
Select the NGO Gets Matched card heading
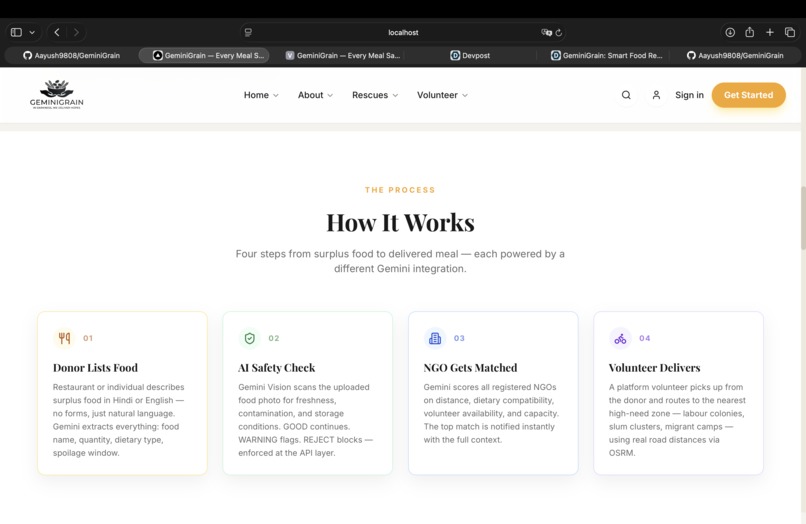click(470, 368)
